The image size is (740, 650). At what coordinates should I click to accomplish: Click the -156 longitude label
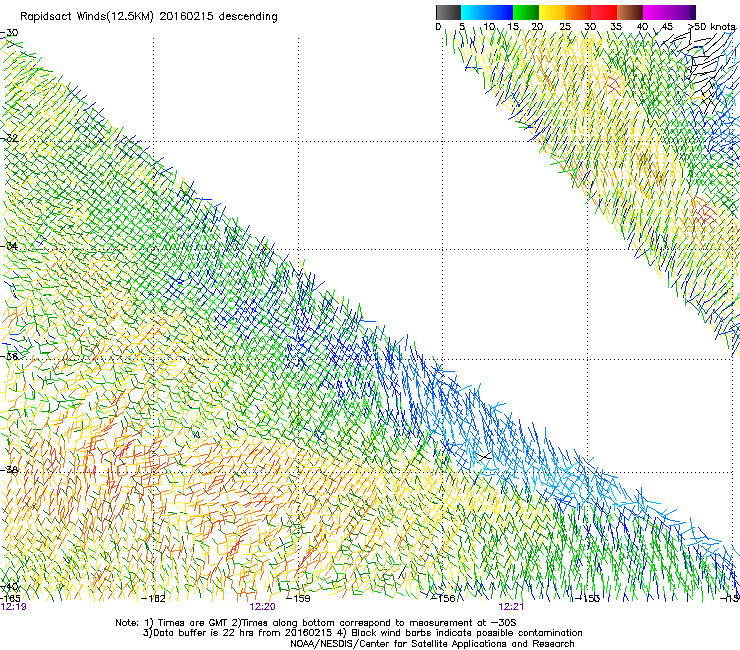[443, 598]
